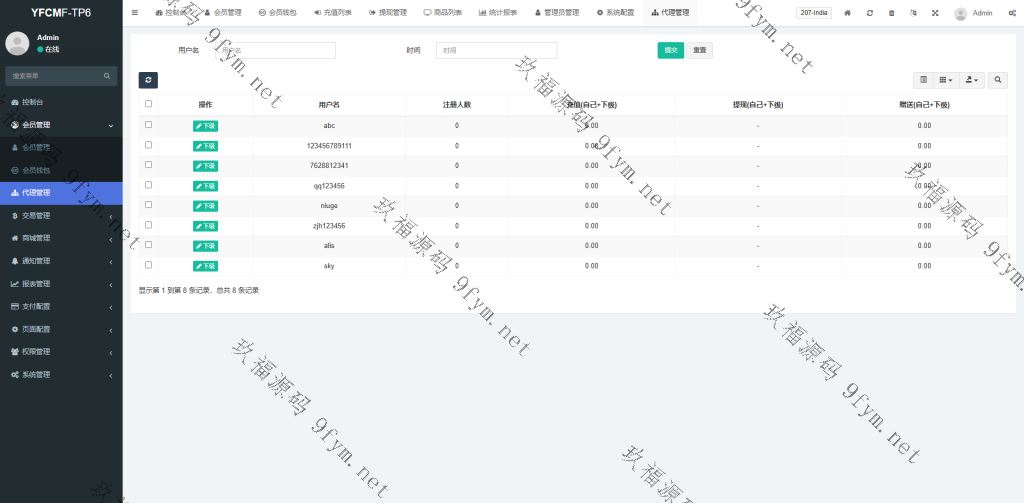The width and height of the screenshot is (1024, 503).
Task: Click the refresh icon in the top header
Action: 869,13
